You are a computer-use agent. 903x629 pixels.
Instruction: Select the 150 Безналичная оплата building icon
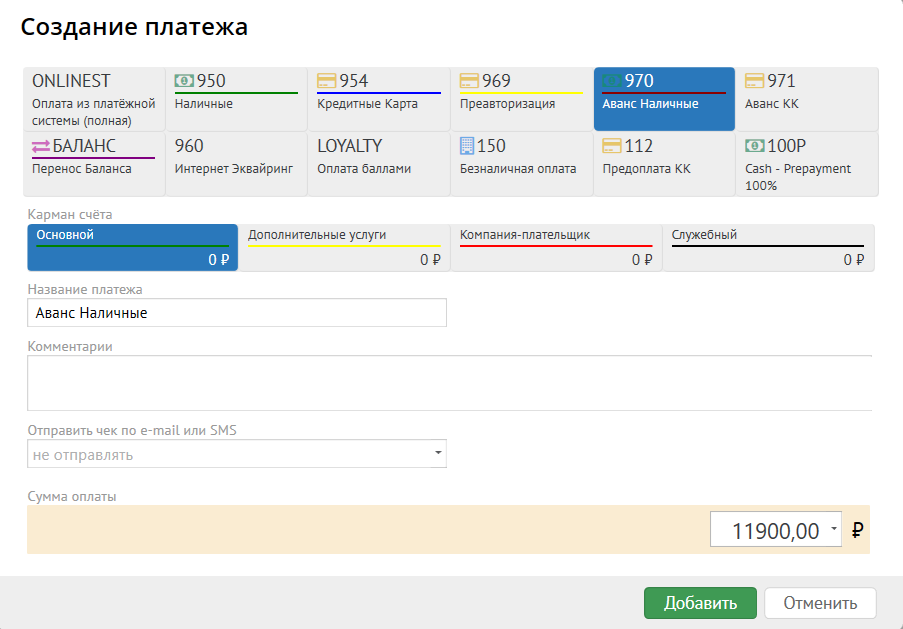[468, 146]
